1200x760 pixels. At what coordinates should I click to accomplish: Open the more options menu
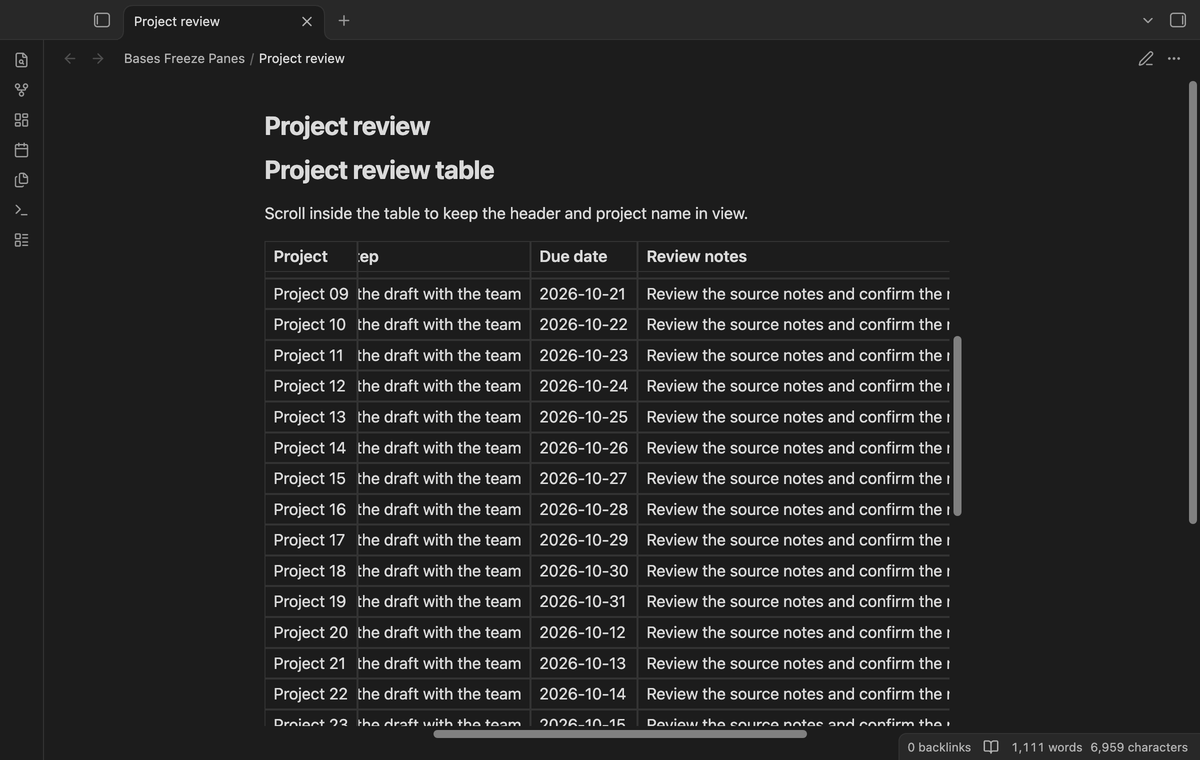tap(1174, 58)
